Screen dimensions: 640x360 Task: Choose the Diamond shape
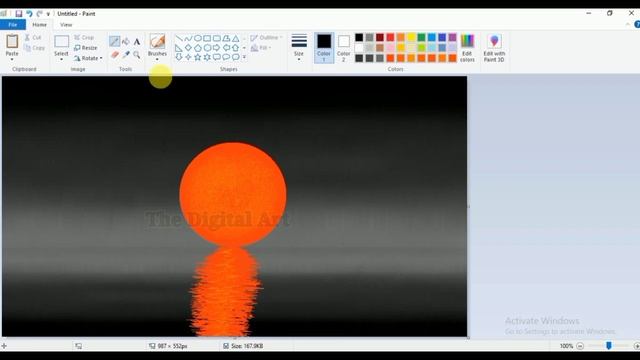188,48
